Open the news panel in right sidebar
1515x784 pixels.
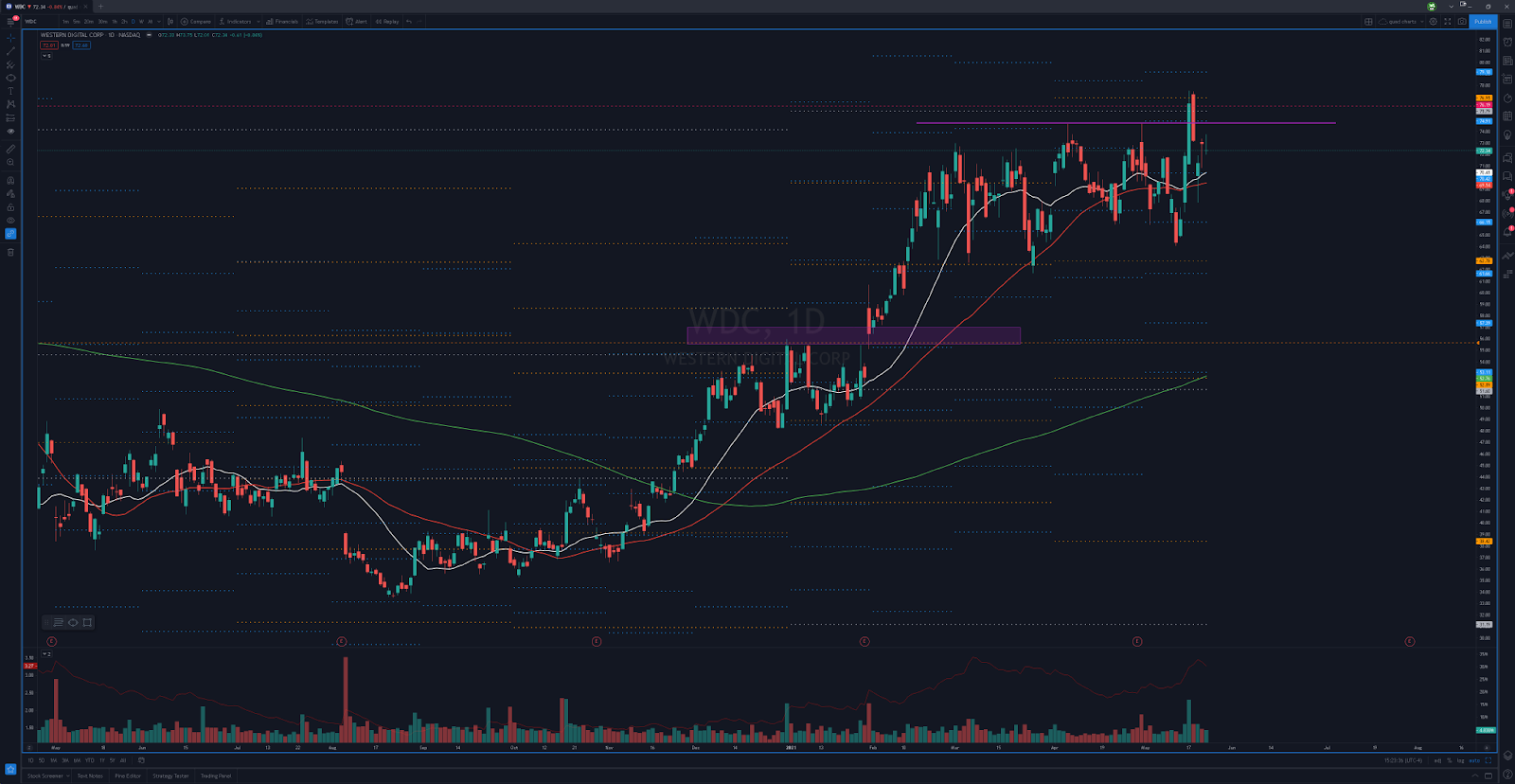1507,61
